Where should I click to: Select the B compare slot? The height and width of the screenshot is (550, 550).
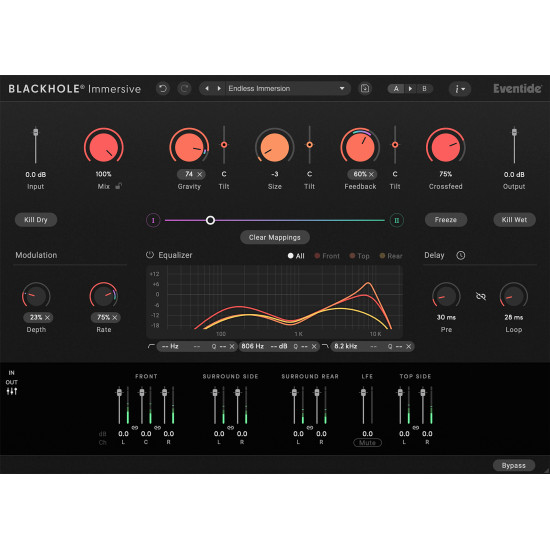[x=424, y=89]
